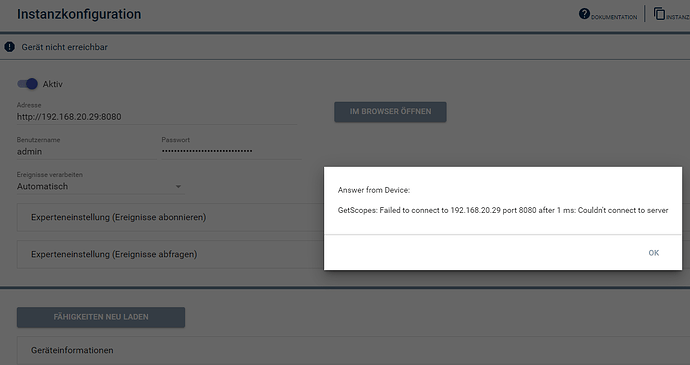690x365 pixels.
Task: Click the Instanz copy icon
Action: click(x=659, y=14)
